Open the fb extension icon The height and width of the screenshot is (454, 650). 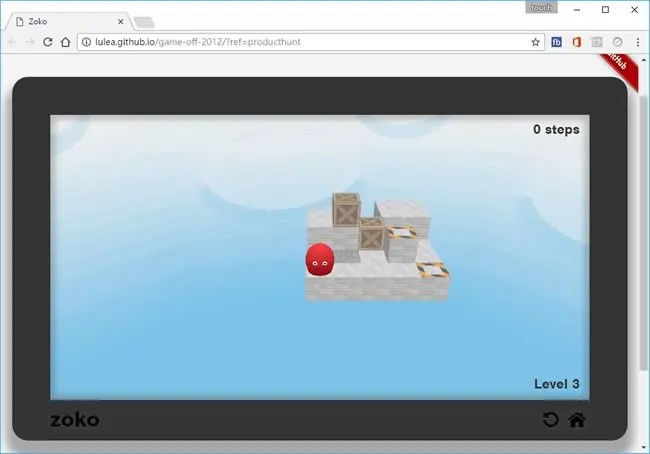(556, 42)
